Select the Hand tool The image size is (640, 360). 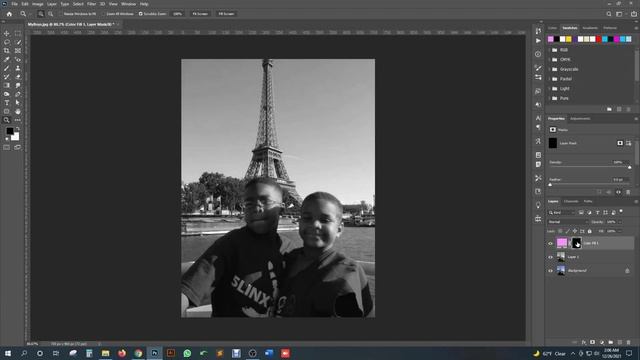18,111
